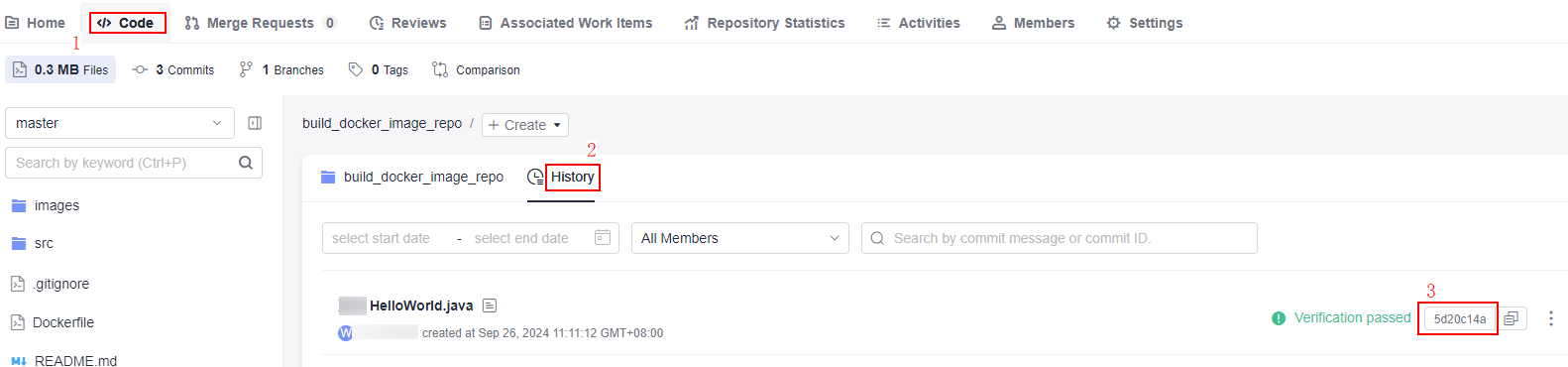Open the Merge Requests tab
The height and width of the screenshot is (367, 1568).
(261, 23)
